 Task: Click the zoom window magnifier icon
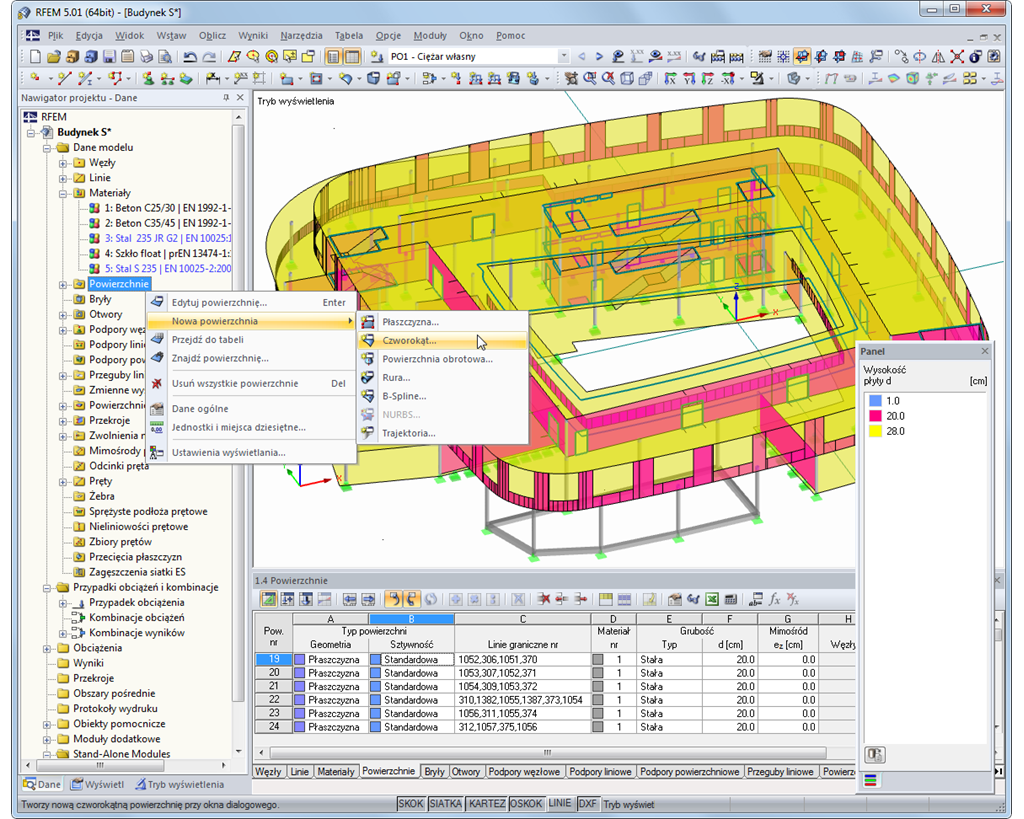click(x=590, y=78)
